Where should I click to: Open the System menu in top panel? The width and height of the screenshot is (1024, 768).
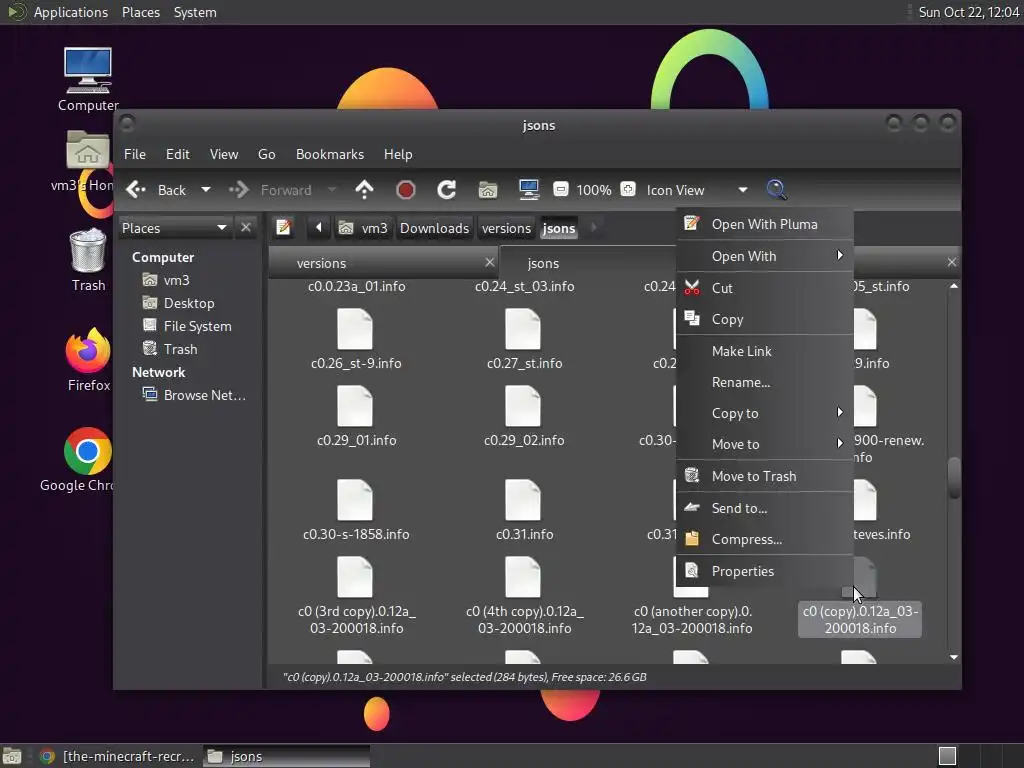[x=195, y=12]
